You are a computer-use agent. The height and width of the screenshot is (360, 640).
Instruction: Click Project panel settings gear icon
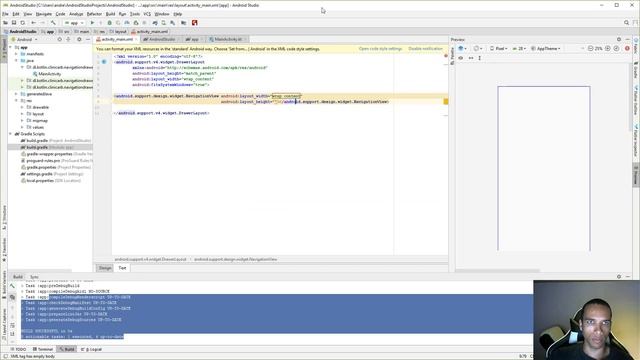(x=79, y=40)
